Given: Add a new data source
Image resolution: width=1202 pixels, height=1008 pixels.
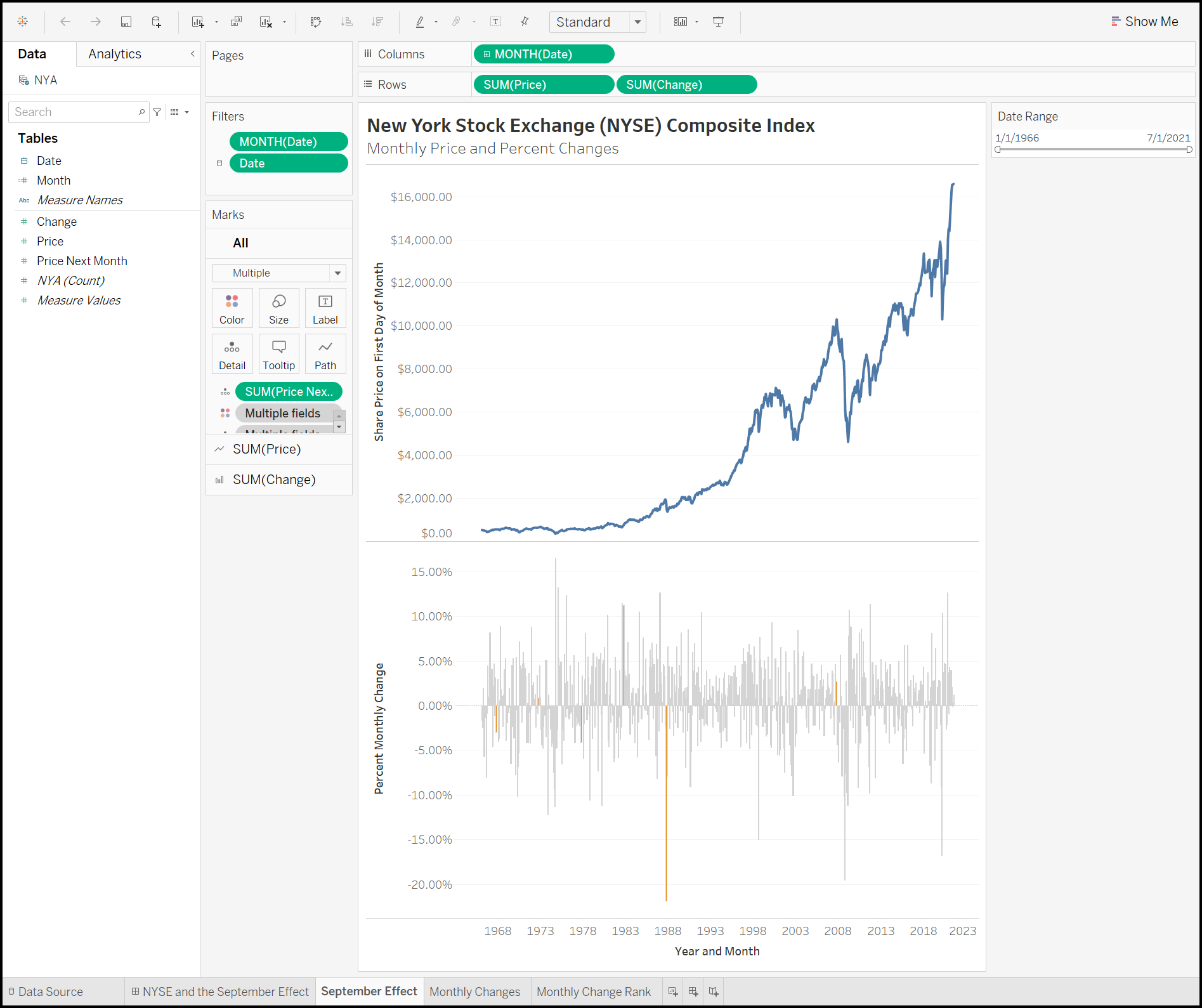Looking at the screenshot, I should pos(157,22).
